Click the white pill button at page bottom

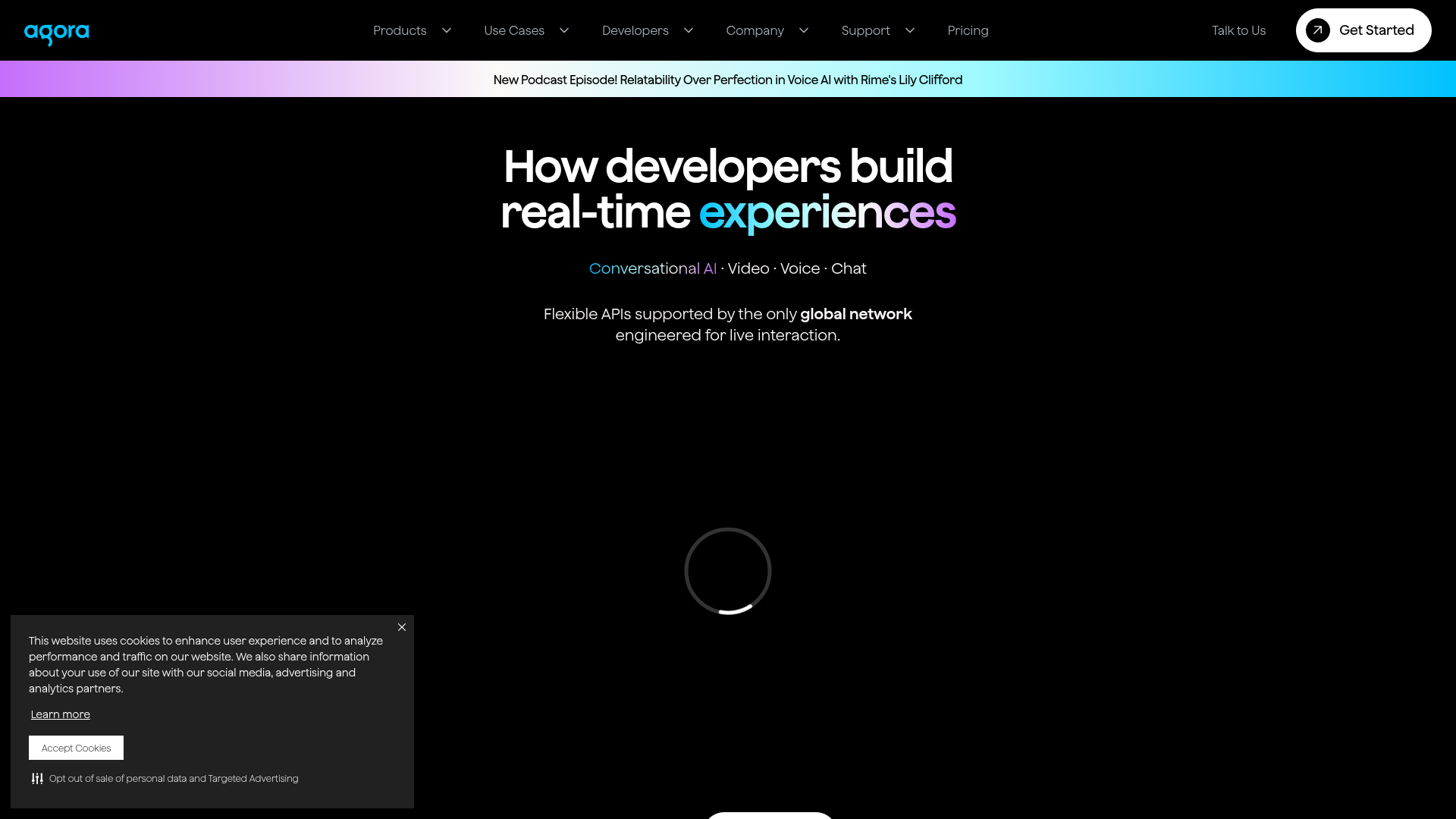(770, 817)
